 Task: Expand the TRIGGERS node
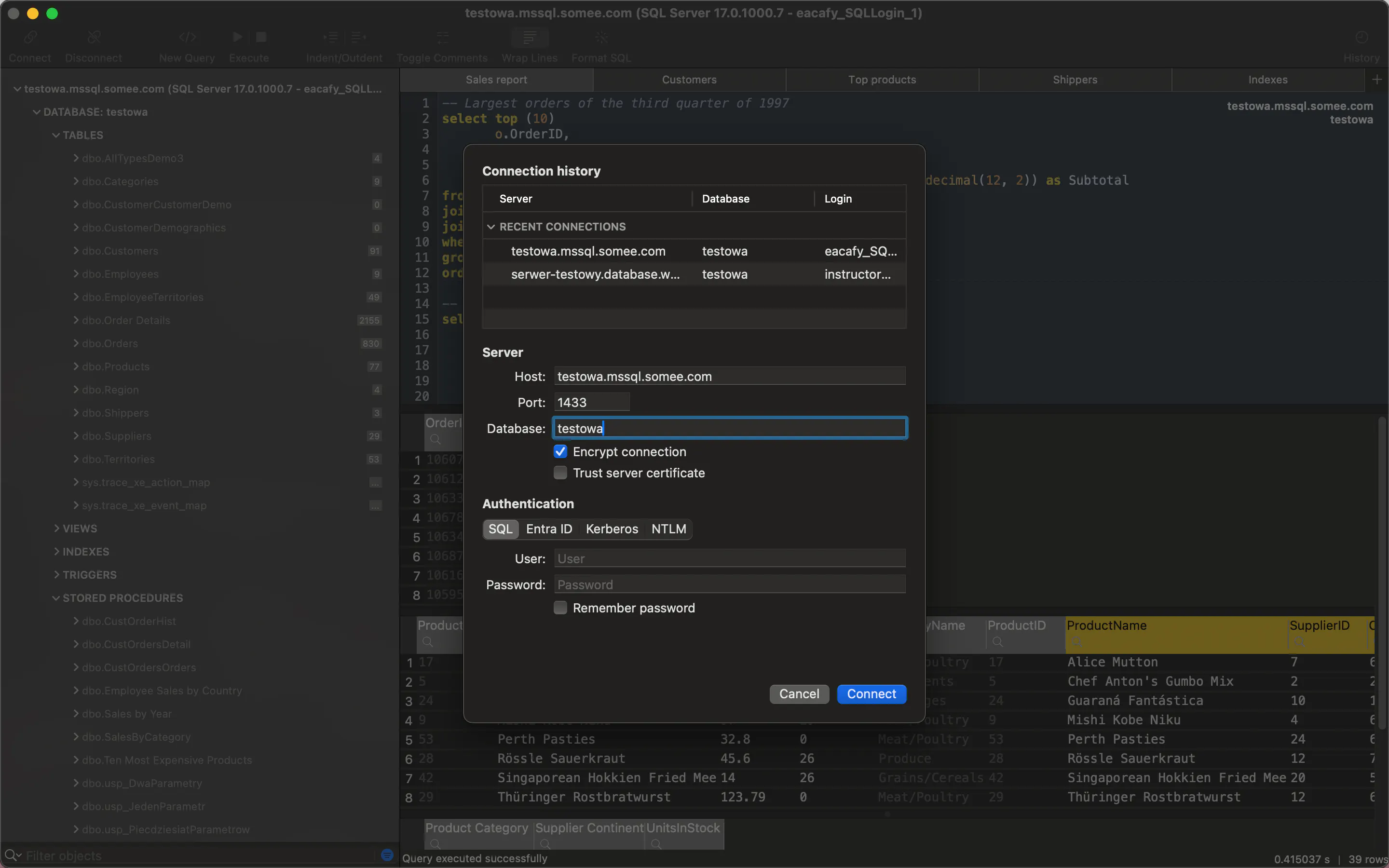pos(56,575)
